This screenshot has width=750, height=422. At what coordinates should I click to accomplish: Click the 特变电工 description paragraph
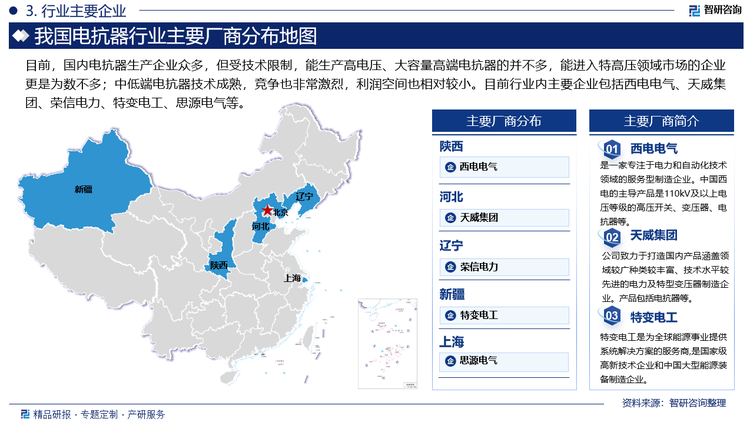pos(663,358)
